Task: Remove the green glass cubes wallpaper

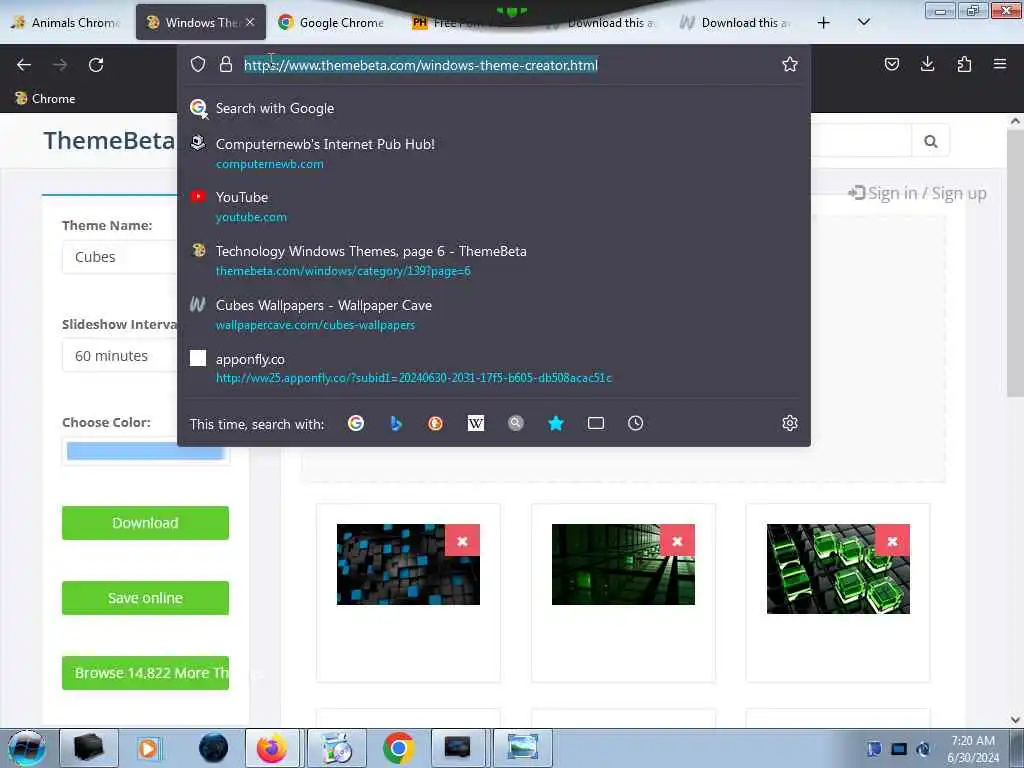Action: [892, 541]
